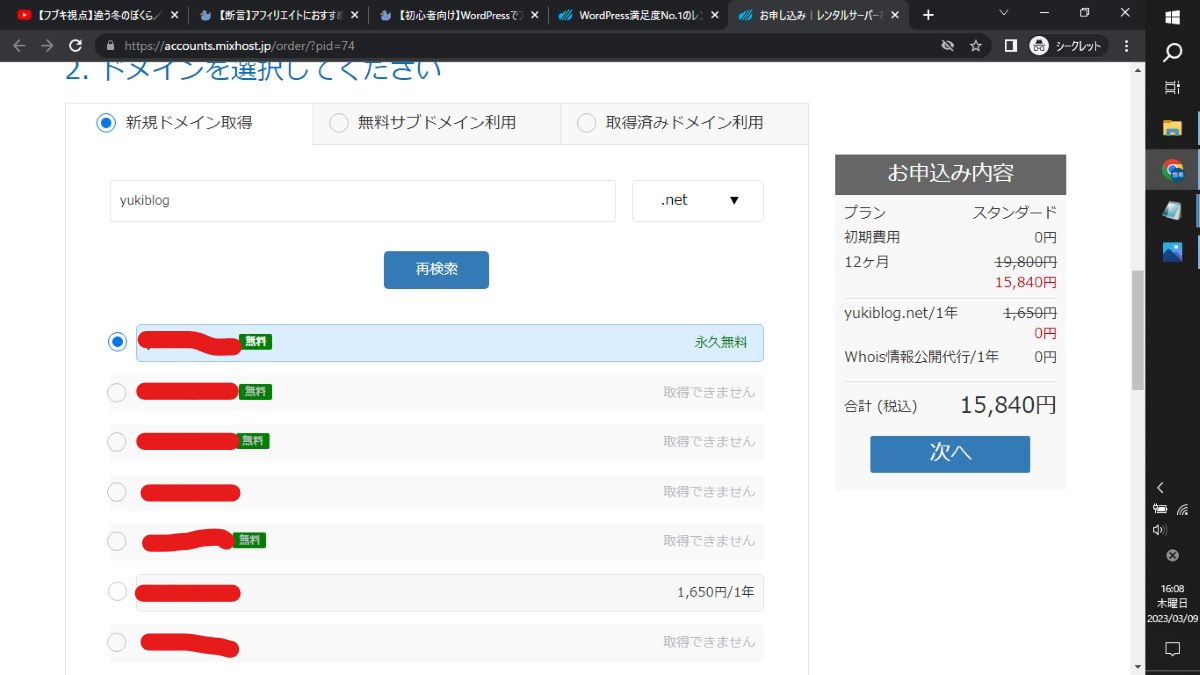Open the Windows notification center icon
Viewport: 1200px width, 675px height.
pos(1173,649)
